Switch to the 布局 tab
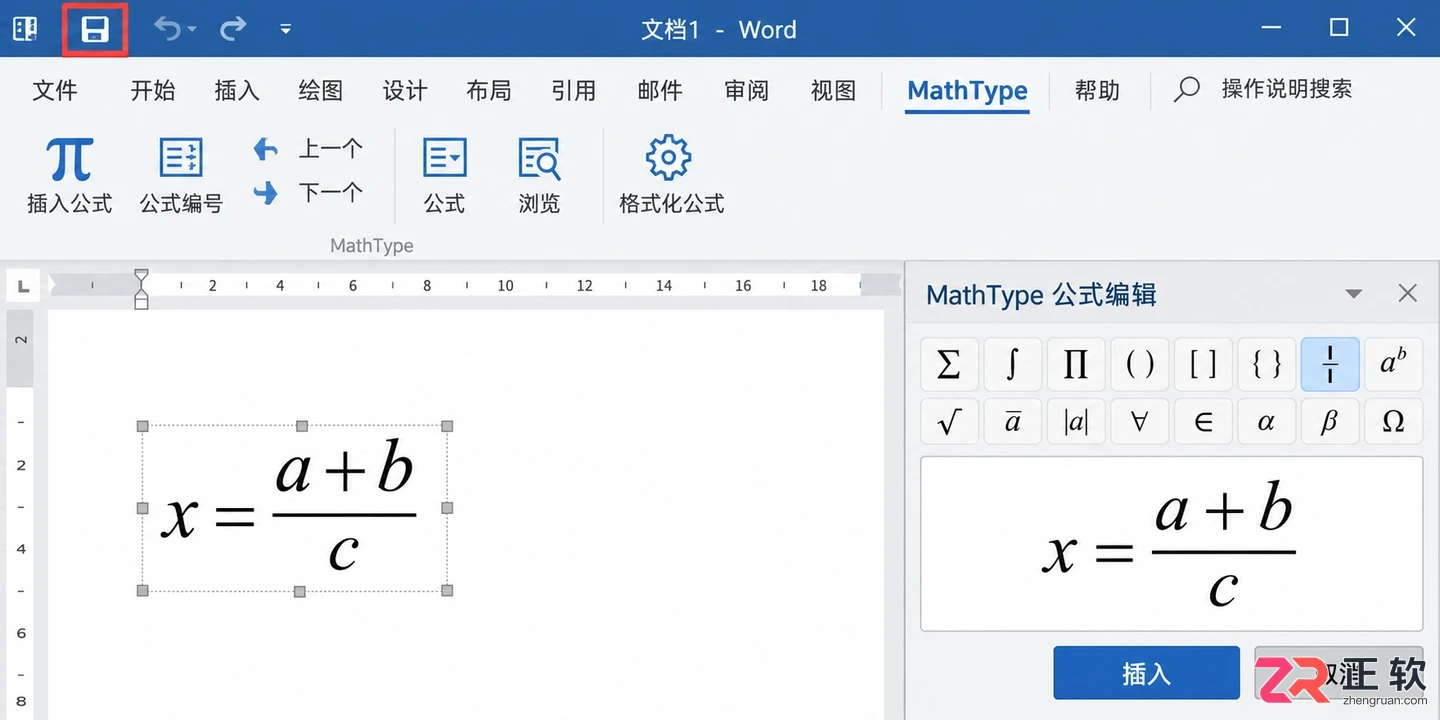 (489, 90)
